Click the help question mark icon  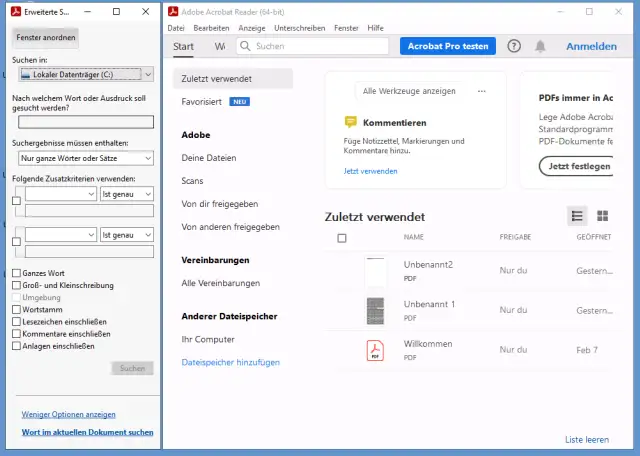click(x=514, y=46)
